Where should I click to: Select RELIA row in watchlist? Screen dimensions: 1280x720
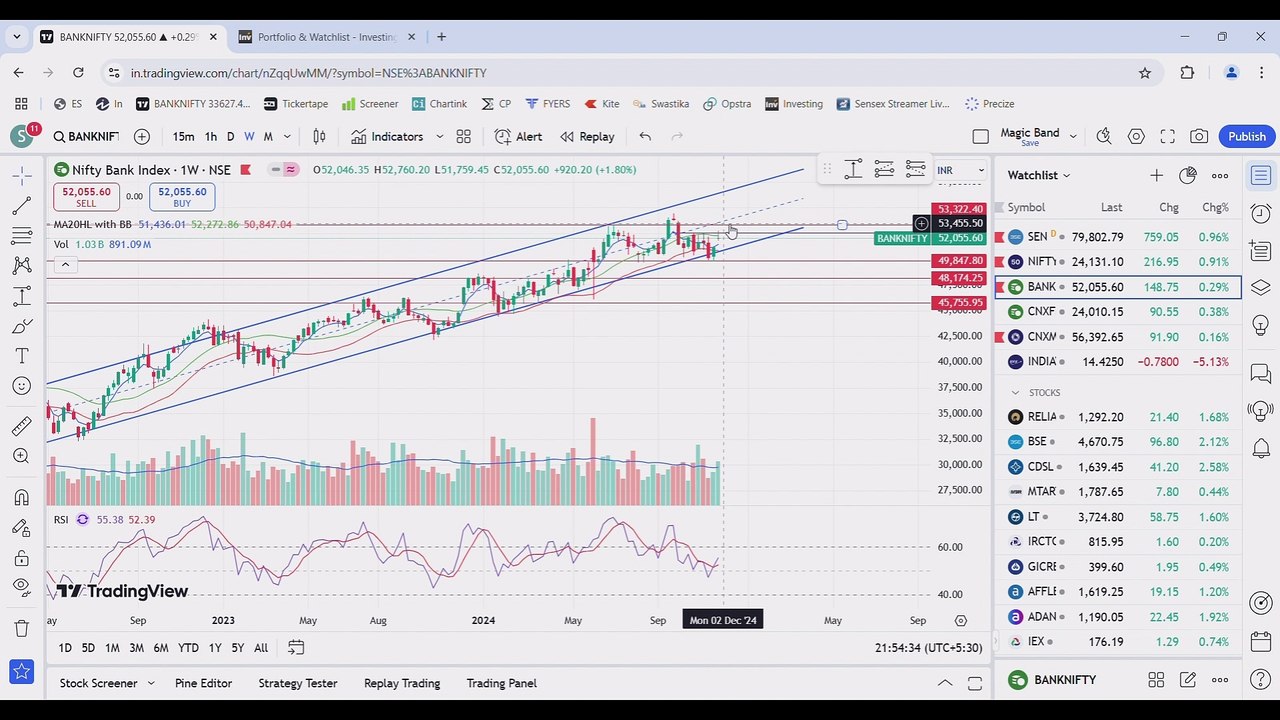click(1118, 417)
